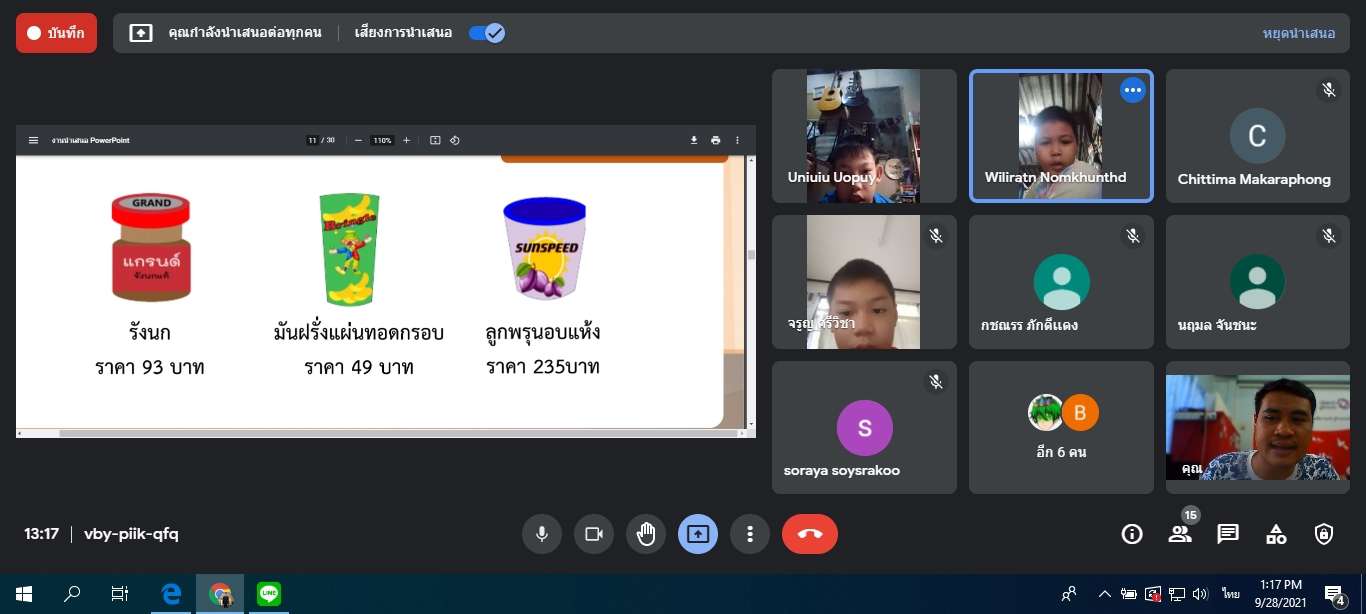Toggle the microphone in the call controls

[541, 534]
